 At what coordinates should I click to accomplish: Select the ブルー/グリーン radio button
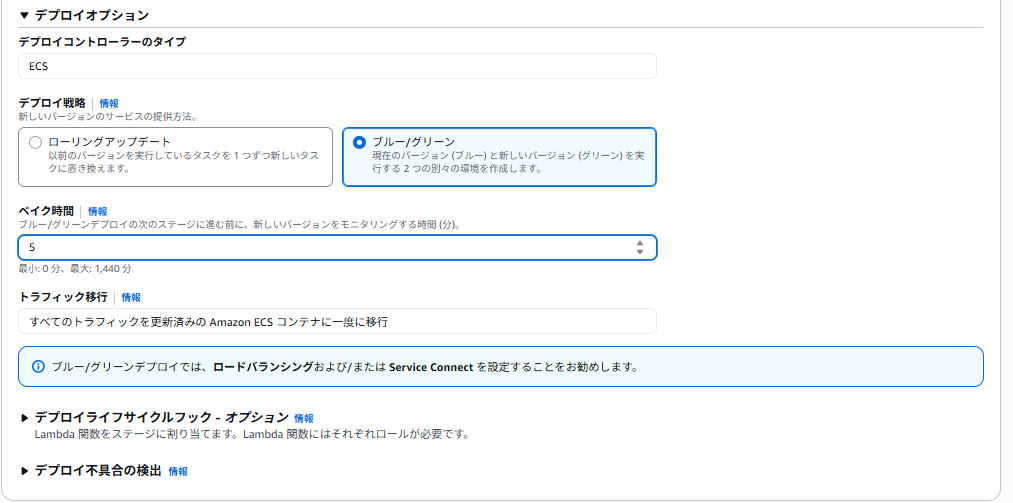[359, 142]
